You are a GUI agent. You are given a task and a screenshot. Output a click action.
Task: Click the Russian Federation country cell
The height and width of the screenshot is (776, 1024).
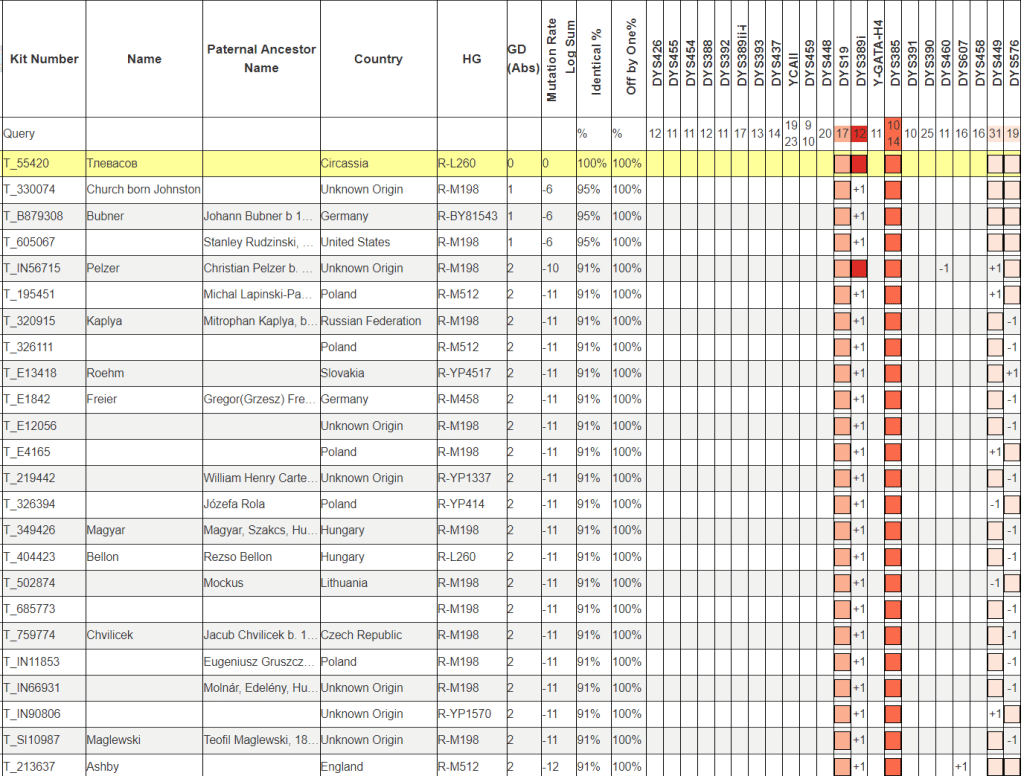click(x=371, y=321)
